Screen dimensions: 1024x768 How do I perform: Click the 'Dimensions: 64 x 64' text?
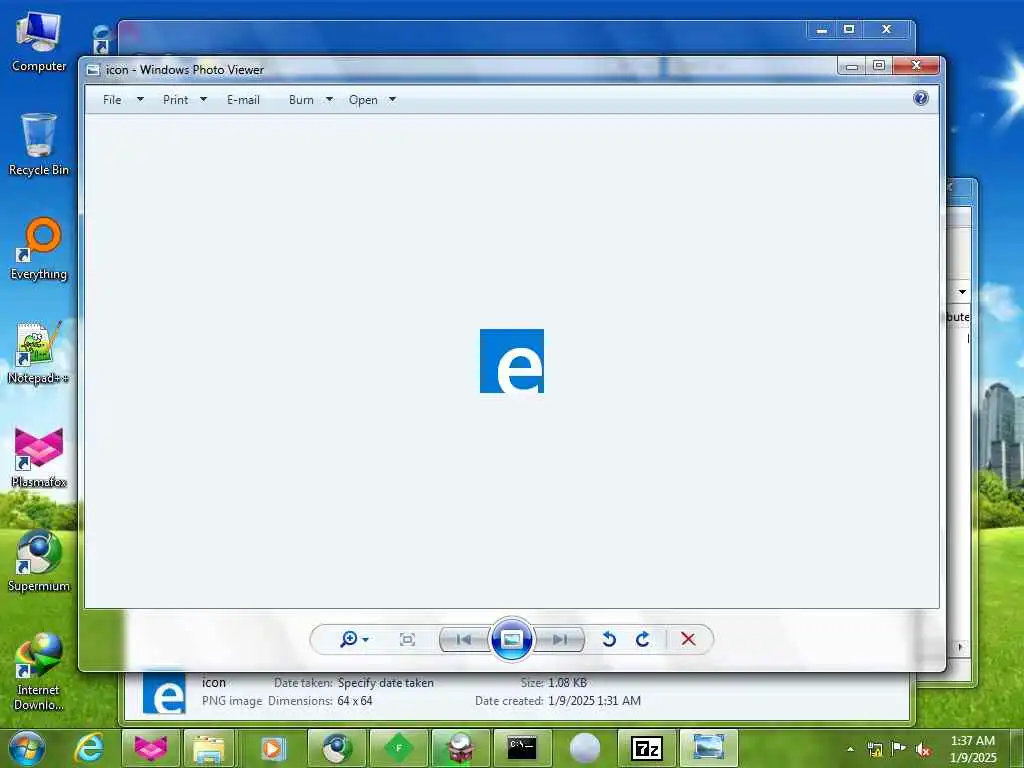point(320,701)
